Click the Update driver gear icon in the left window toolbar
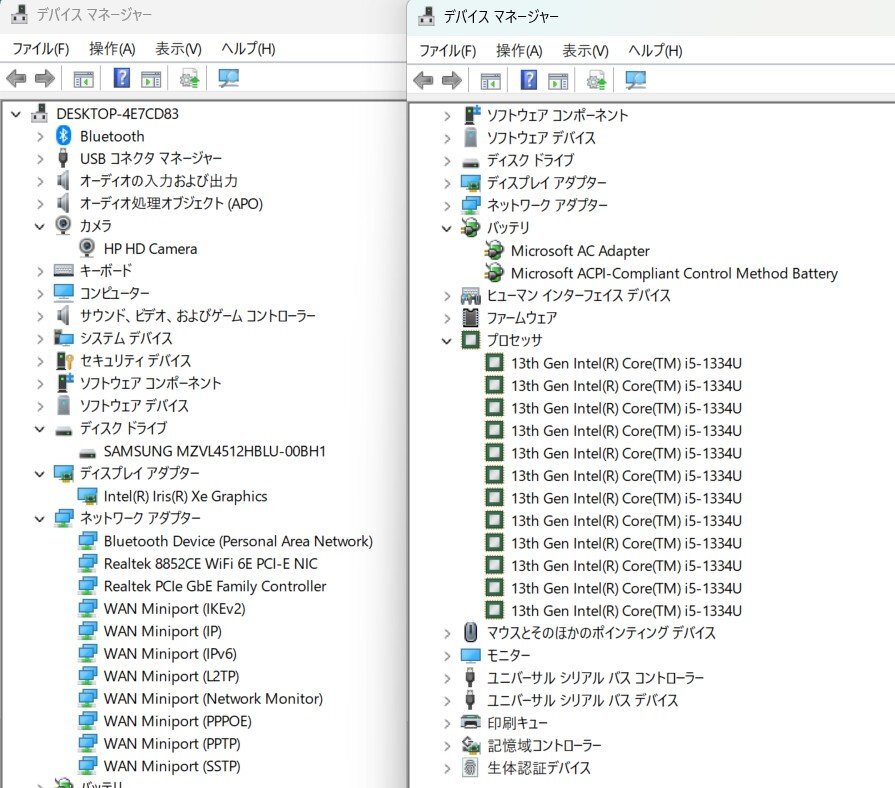 pos(190,78)
